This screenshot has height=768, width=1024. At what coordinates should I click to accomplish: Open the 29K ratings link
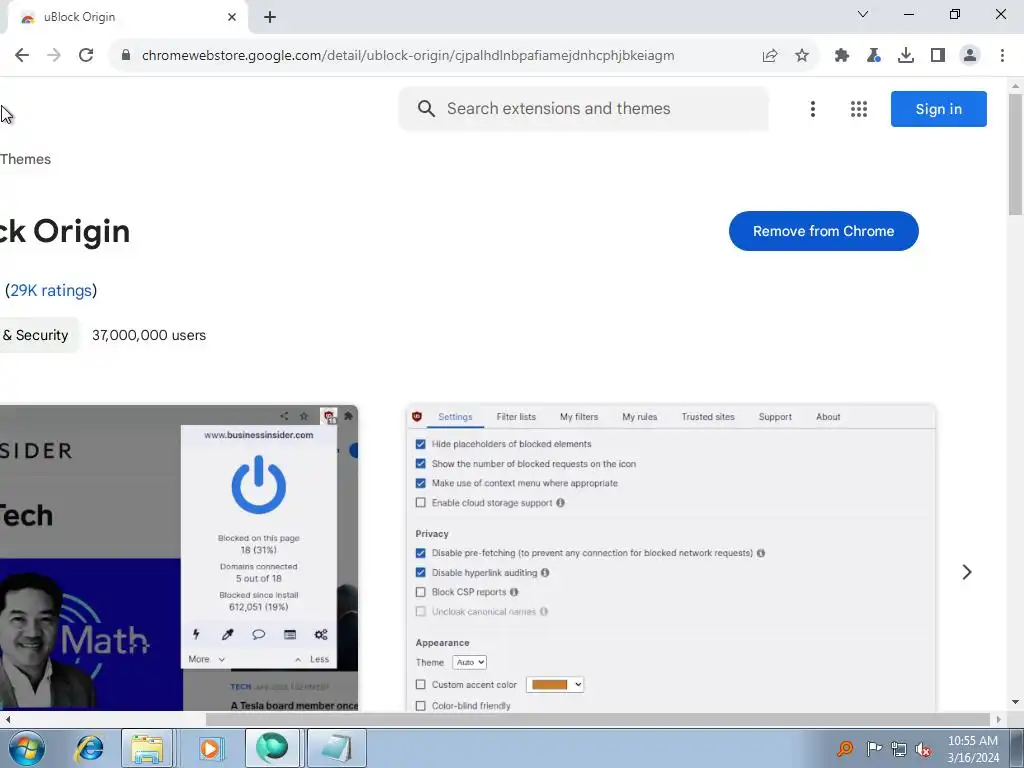[x=51, y=291]
